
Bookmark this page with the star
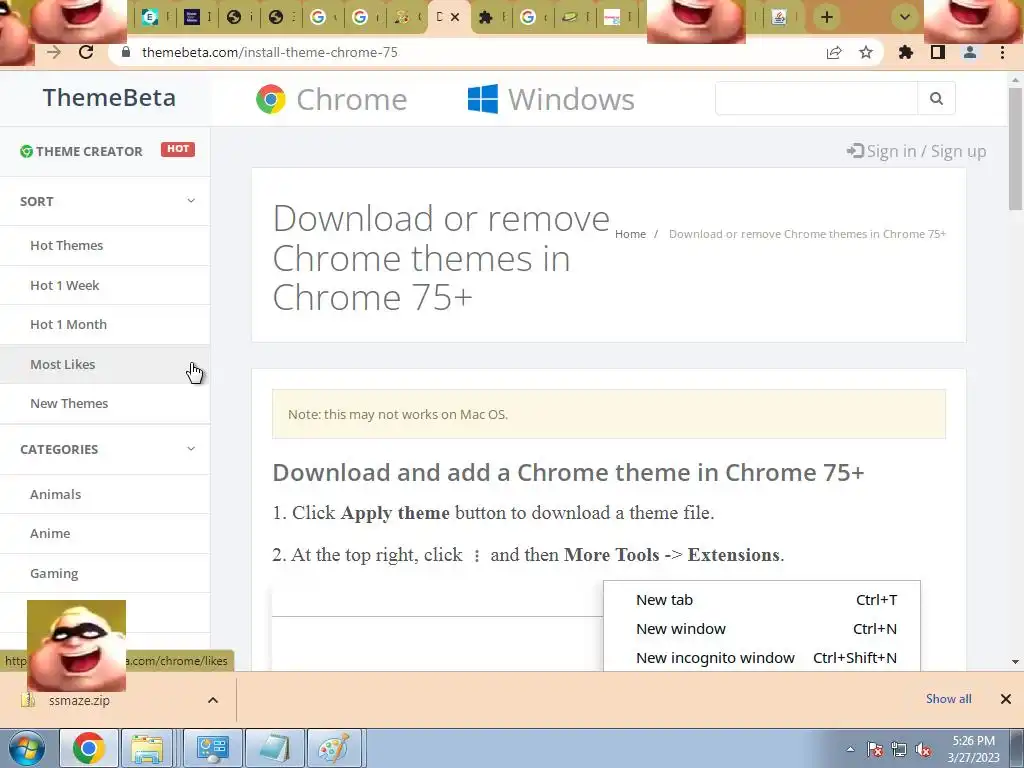(865, 52)
